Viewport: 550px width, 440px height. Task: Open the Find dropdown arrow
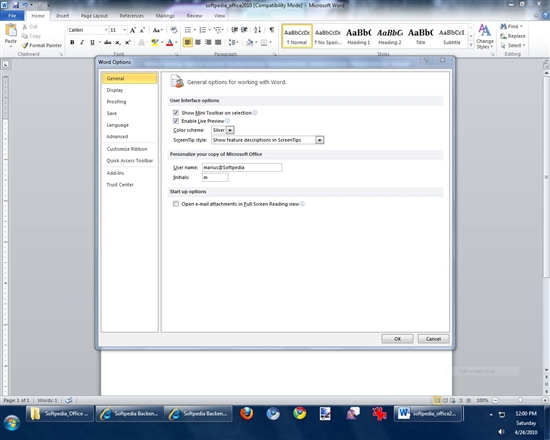521,26
